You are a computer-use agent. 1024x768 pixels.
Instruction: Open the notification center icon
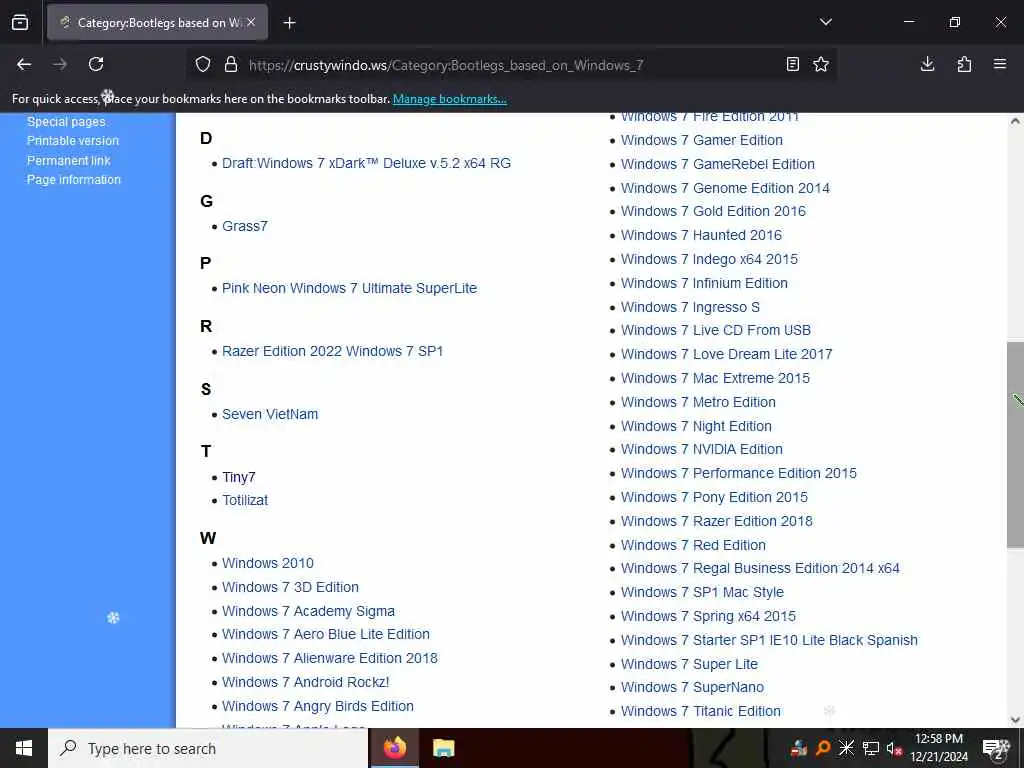[x=997, y=748]
